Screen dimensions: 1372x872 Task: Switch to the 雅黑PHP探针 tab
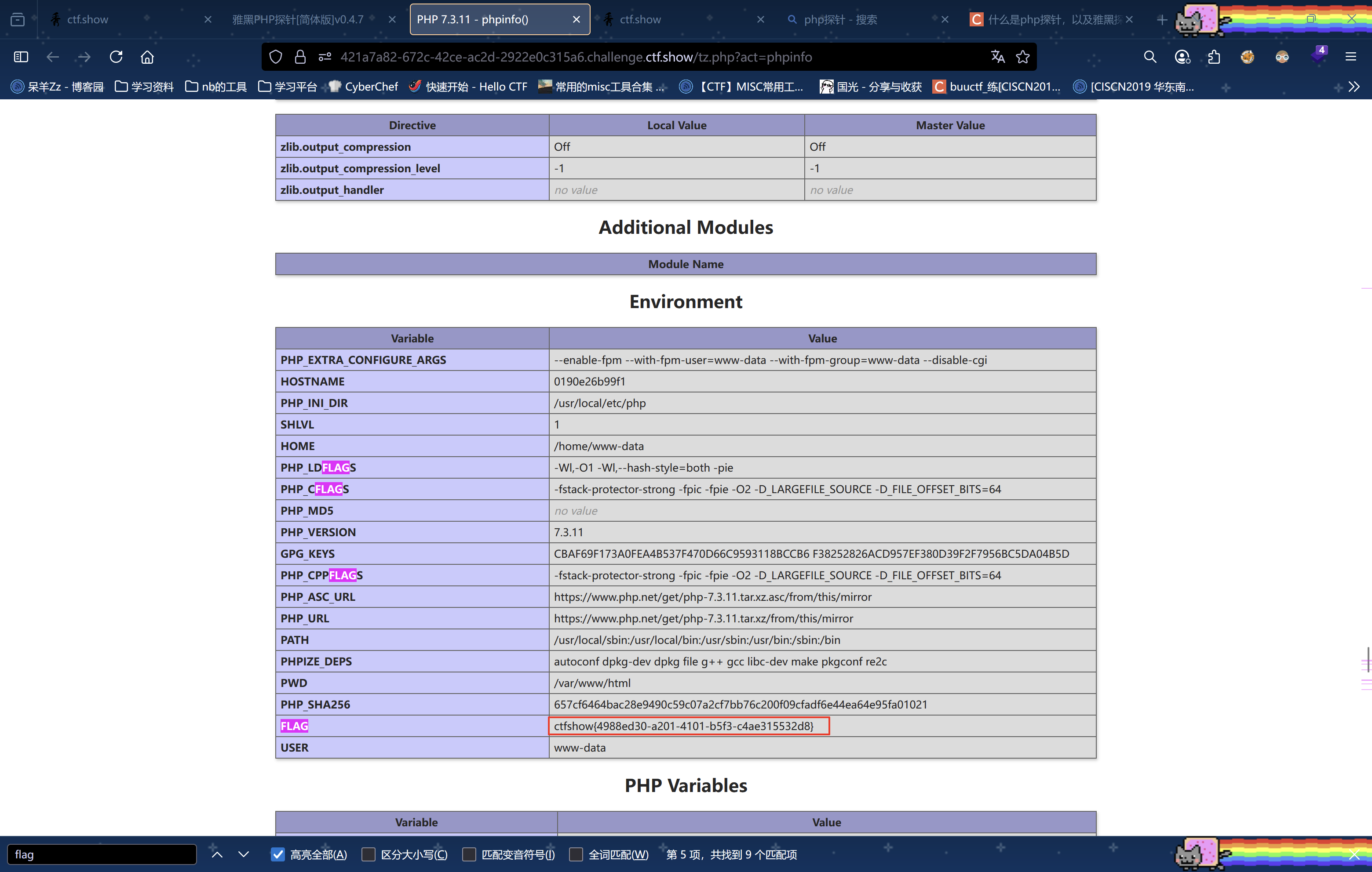tap(297, 19)
